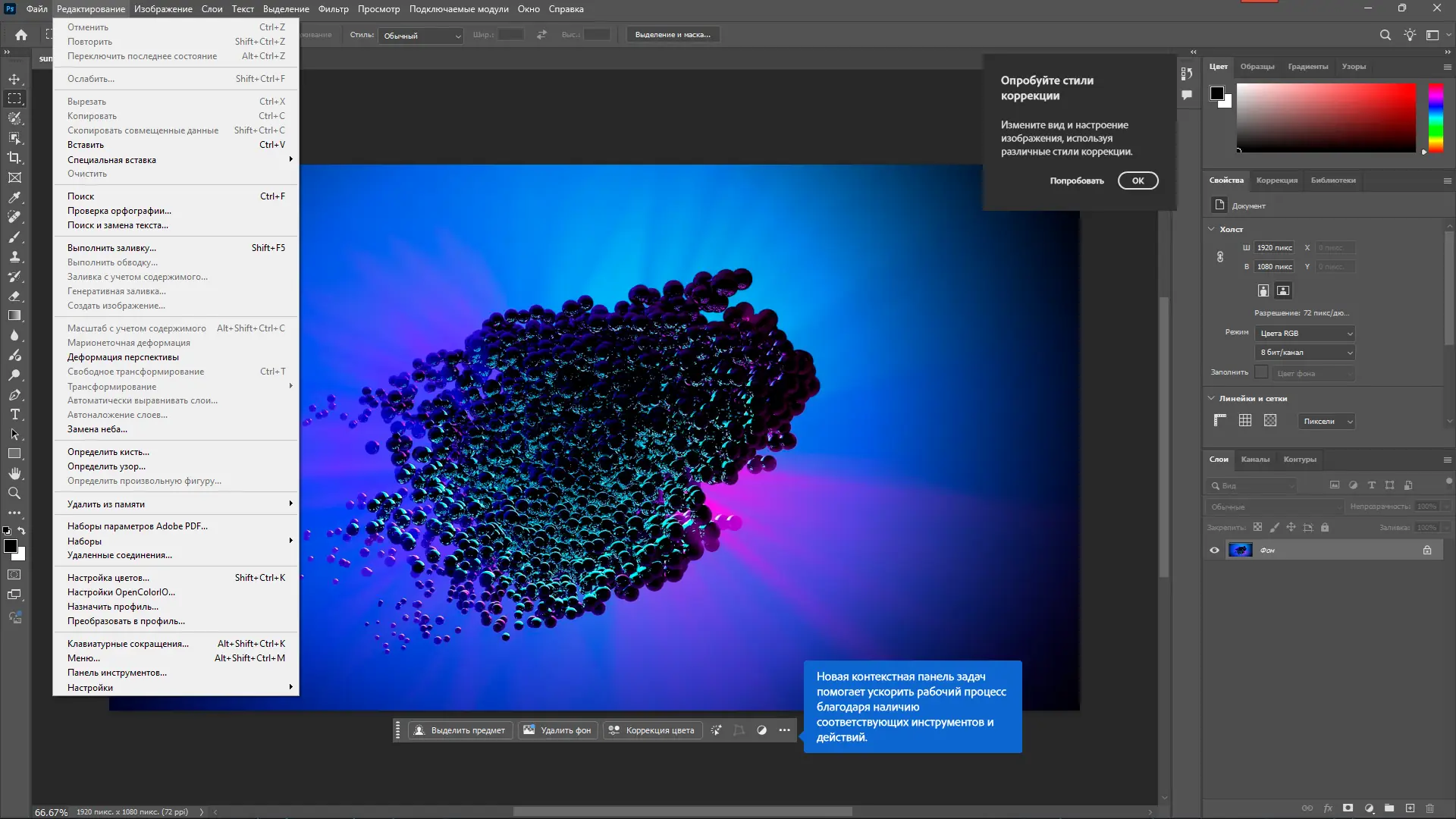
Task: Hide the Фон layer with eye icon
Action: pyautogui.click(x=1214, y=551)
